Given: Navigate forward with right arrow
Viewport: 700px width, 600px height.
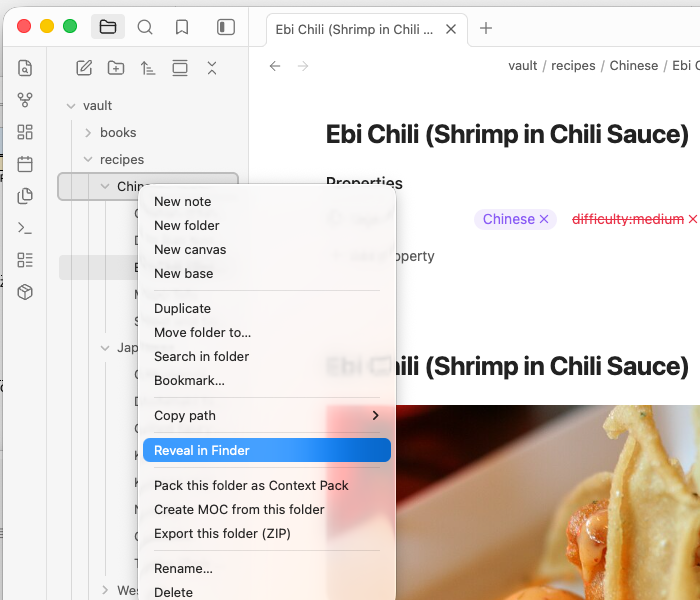Looking at the screenshot, I should (x=303, y=66).
